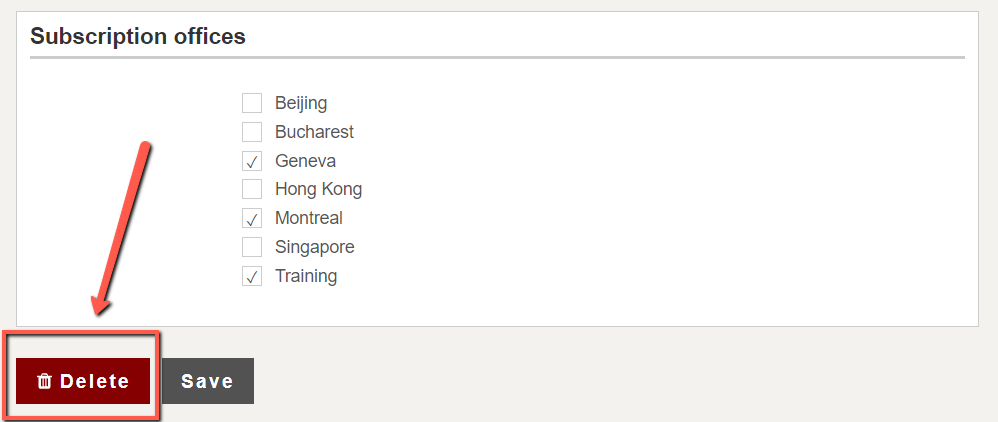Click the Save button
The image size is (998, 422).
click(207, 381)
